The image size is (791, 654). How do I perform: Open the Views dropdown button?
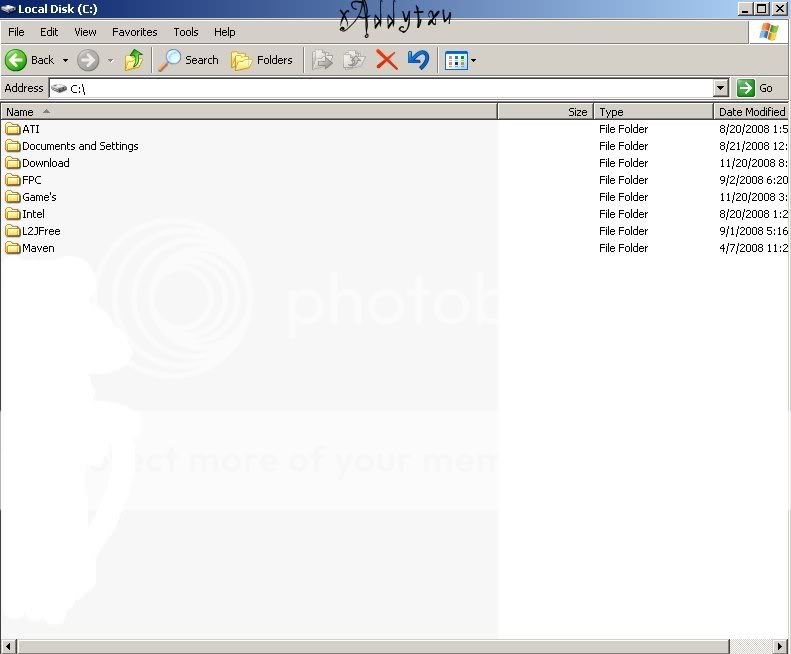point(460,60)
